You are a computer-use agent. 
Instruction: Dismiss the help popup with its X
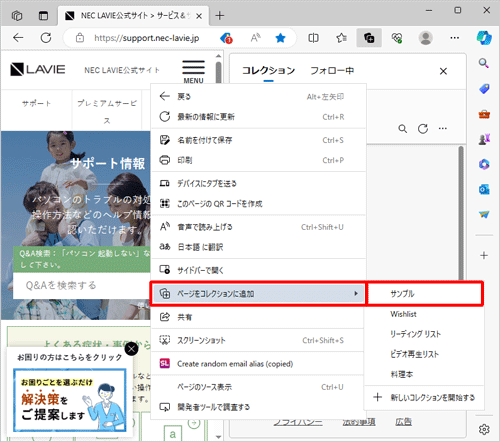[131, 349]
